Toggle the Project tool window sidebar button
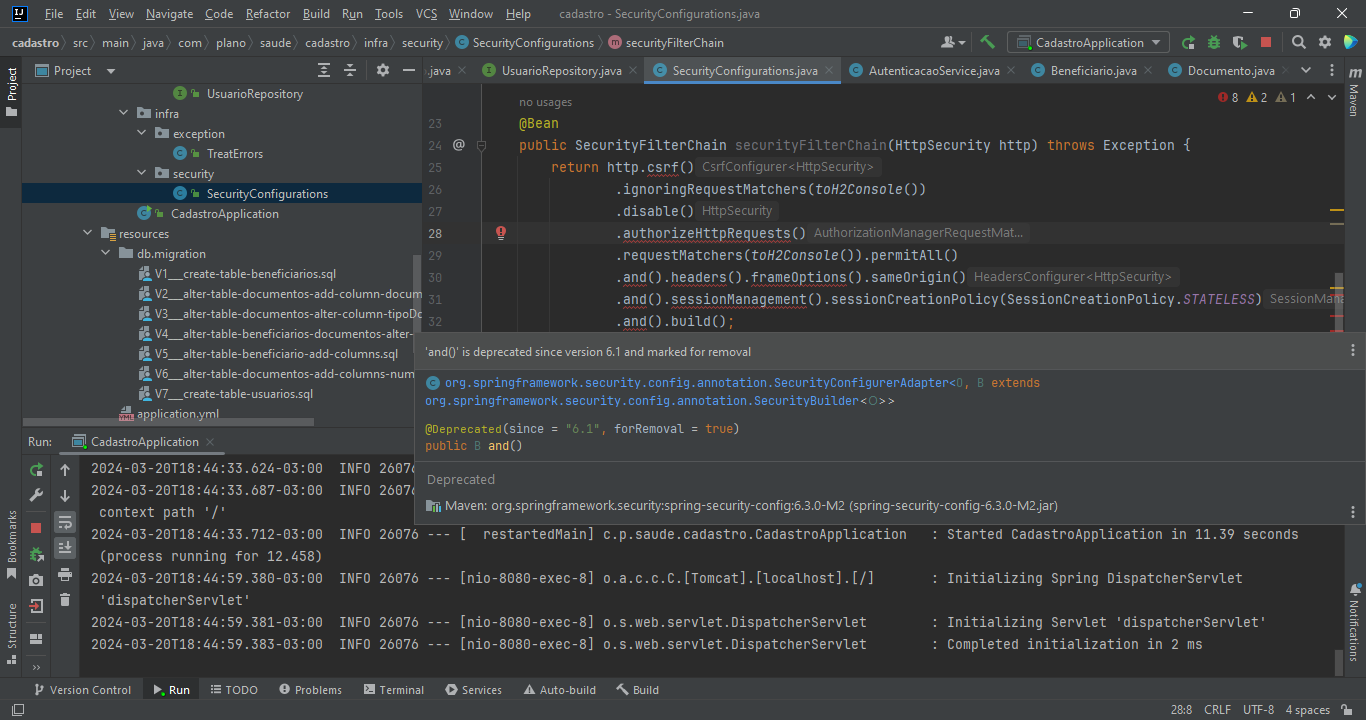 tap(11, 91)
